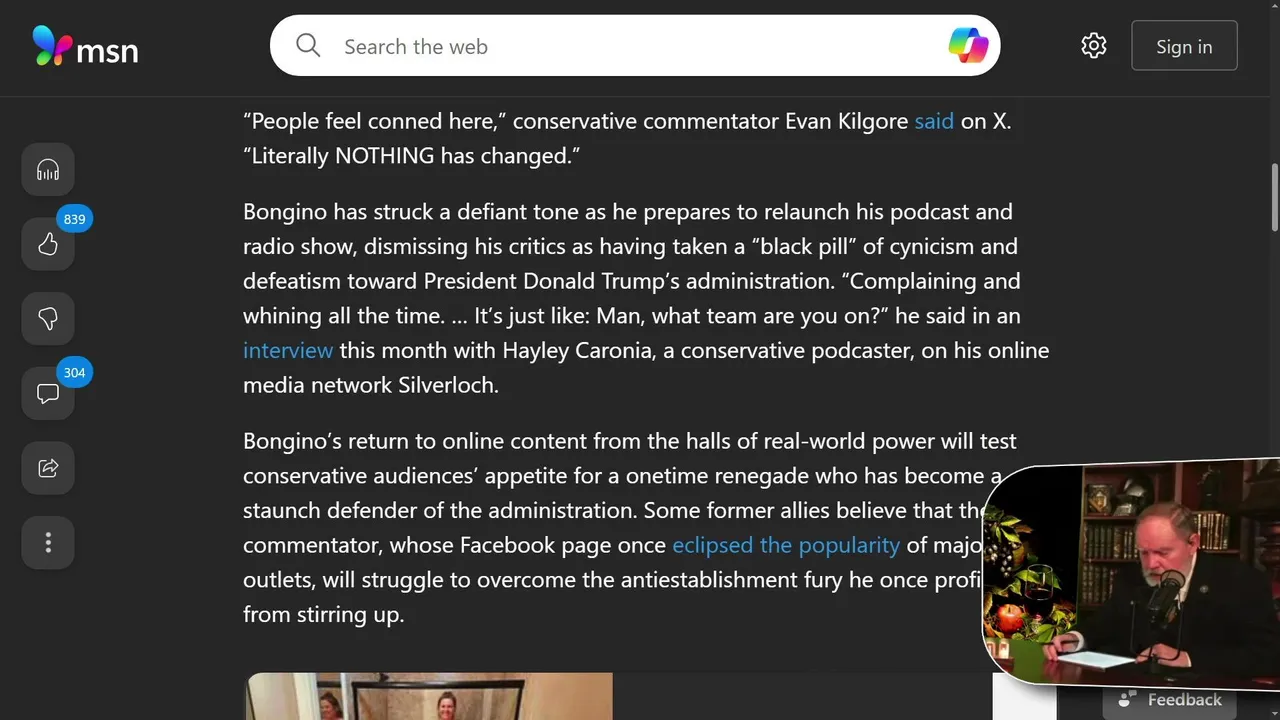Open the settings gear icon
Screen dimensions: 1280x720
1093,46
